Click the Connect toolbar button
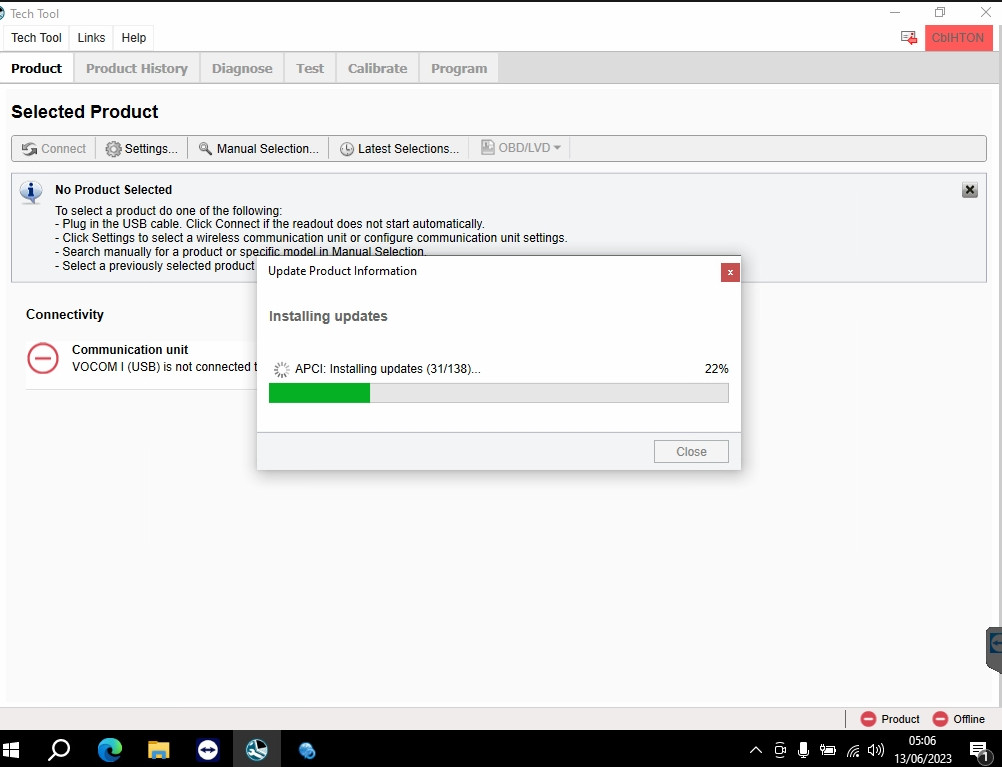This screenshot has width=1002, height=767. coord(54,148)
